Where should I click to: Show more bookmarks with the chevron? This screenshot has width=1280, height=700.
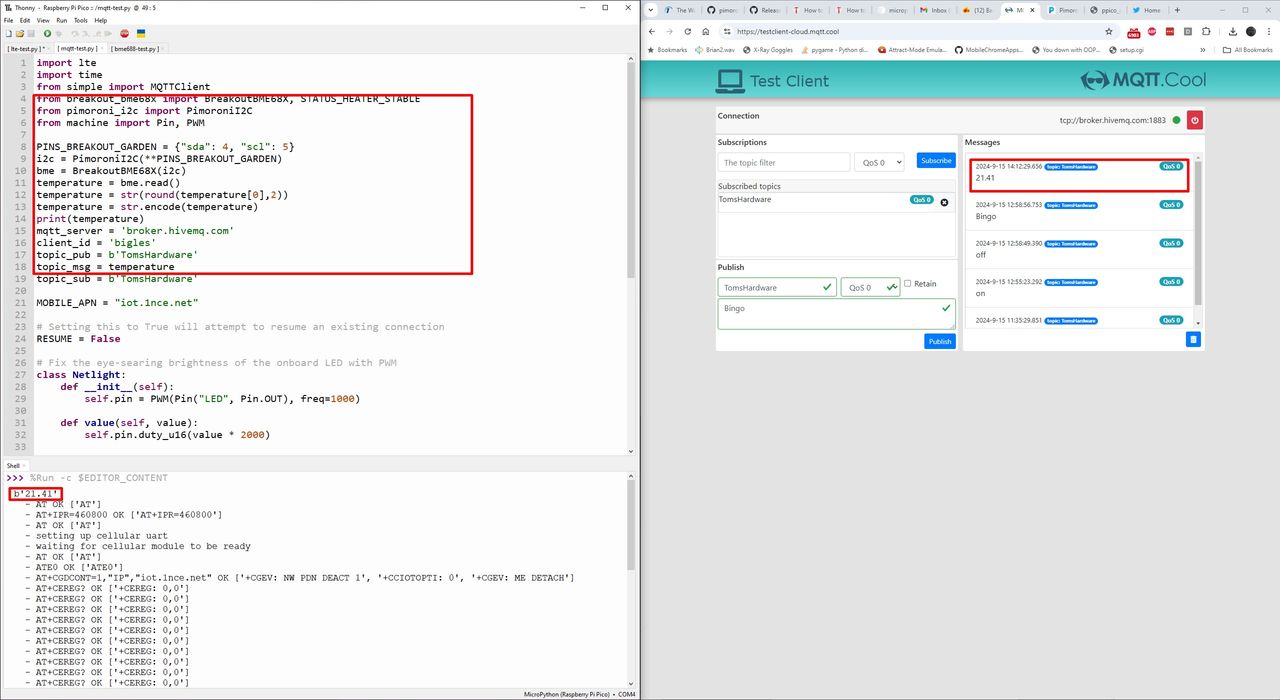pos(1203,50)
